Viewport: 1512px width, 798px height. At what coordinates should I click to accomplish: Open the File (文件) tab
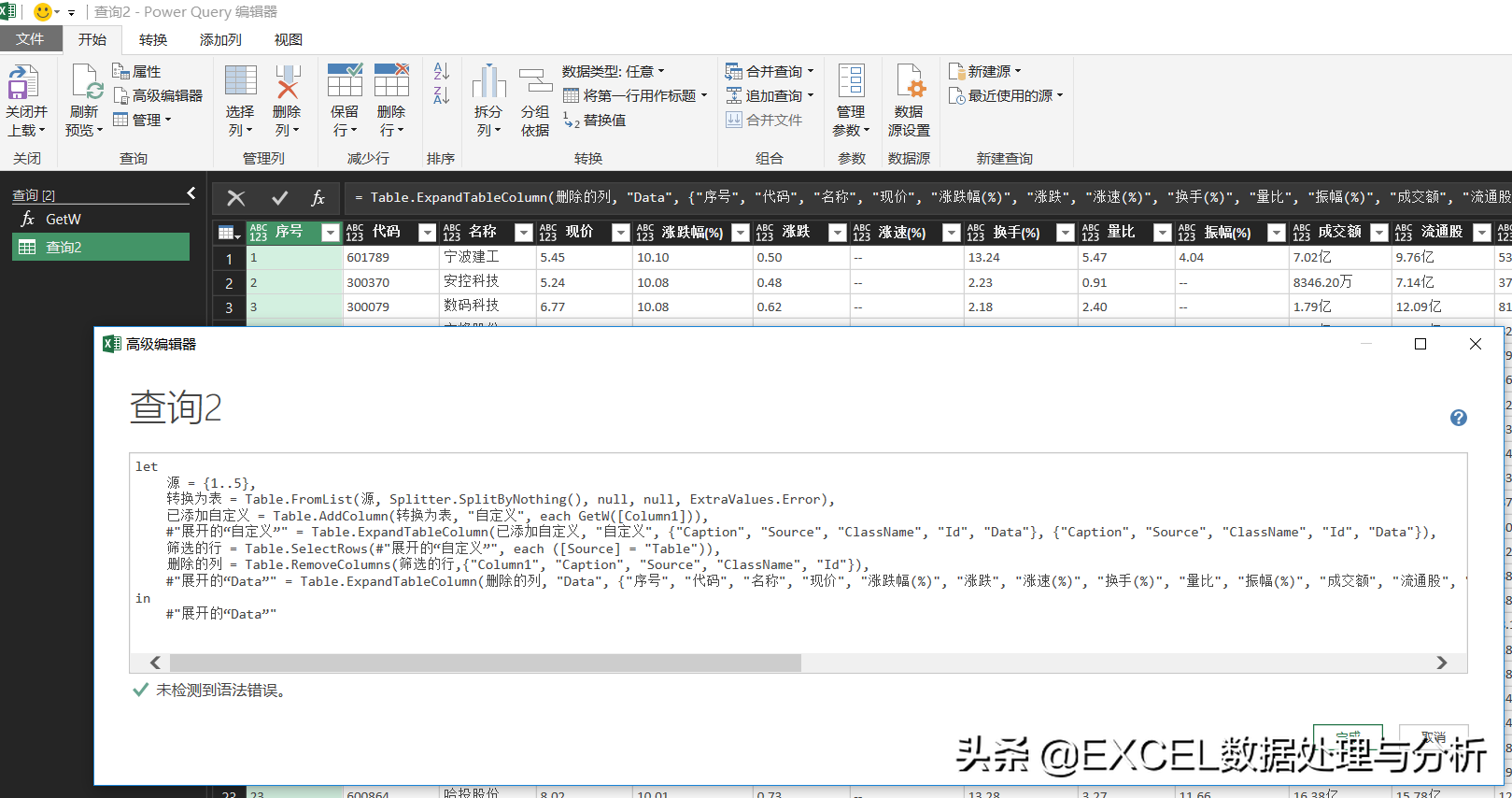coord(31,39)
